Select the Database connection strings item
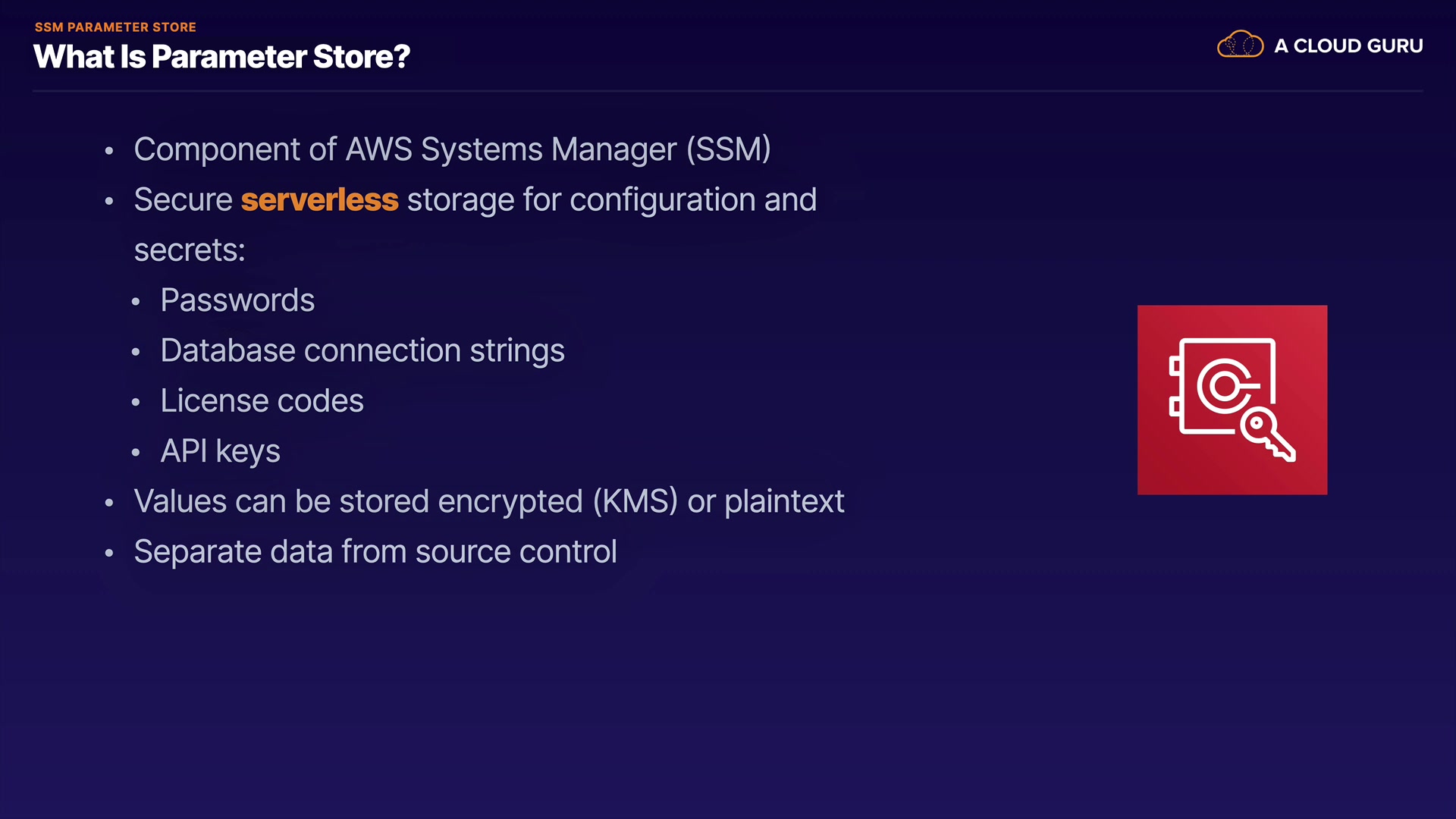Screen dimensions: 1456x819 point(362,350)
